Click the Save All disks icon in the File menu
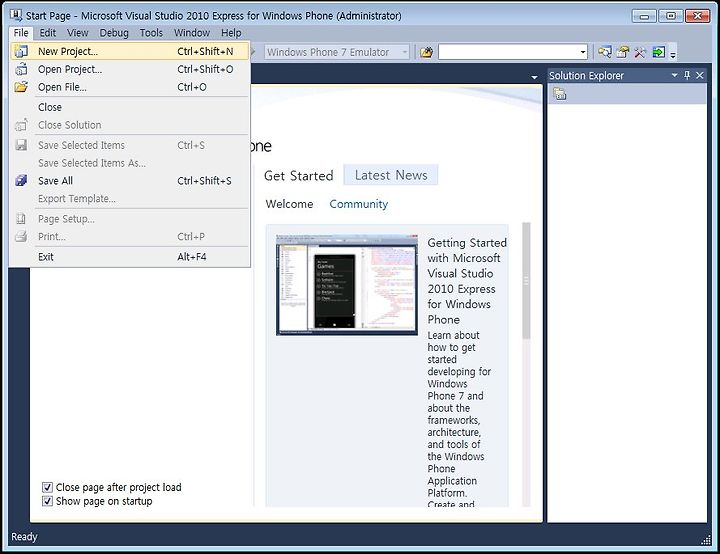 pyautogui.click(x=21, y=181)
